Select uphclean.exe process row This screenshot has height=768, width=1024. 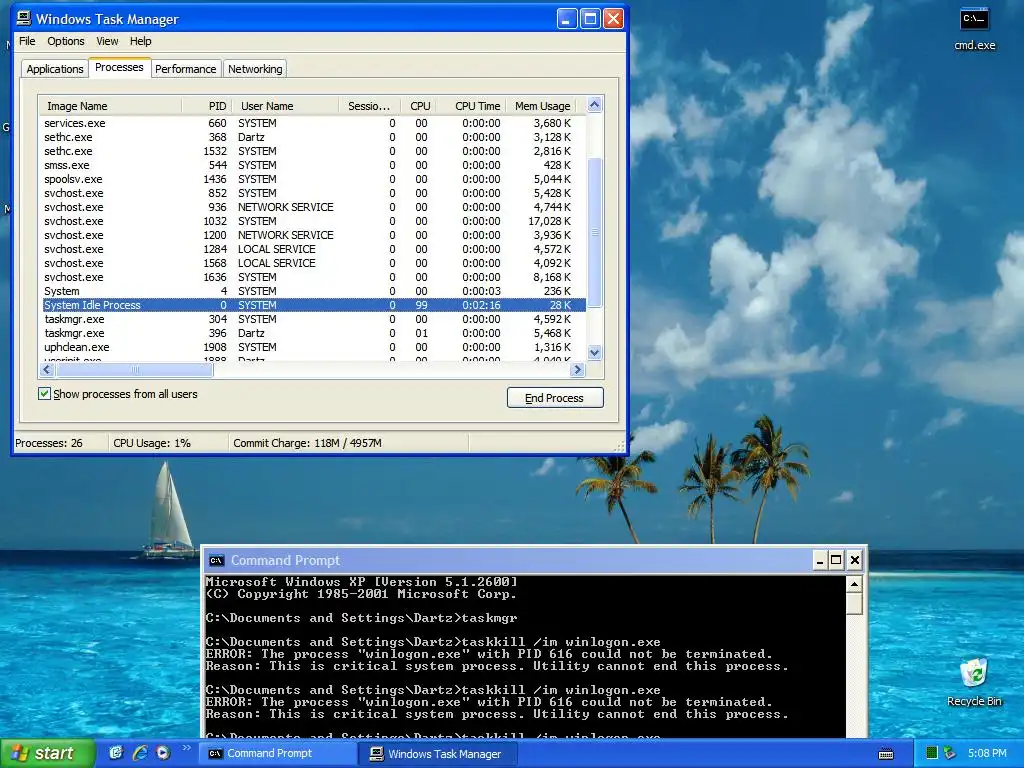[x=312, y=347]
